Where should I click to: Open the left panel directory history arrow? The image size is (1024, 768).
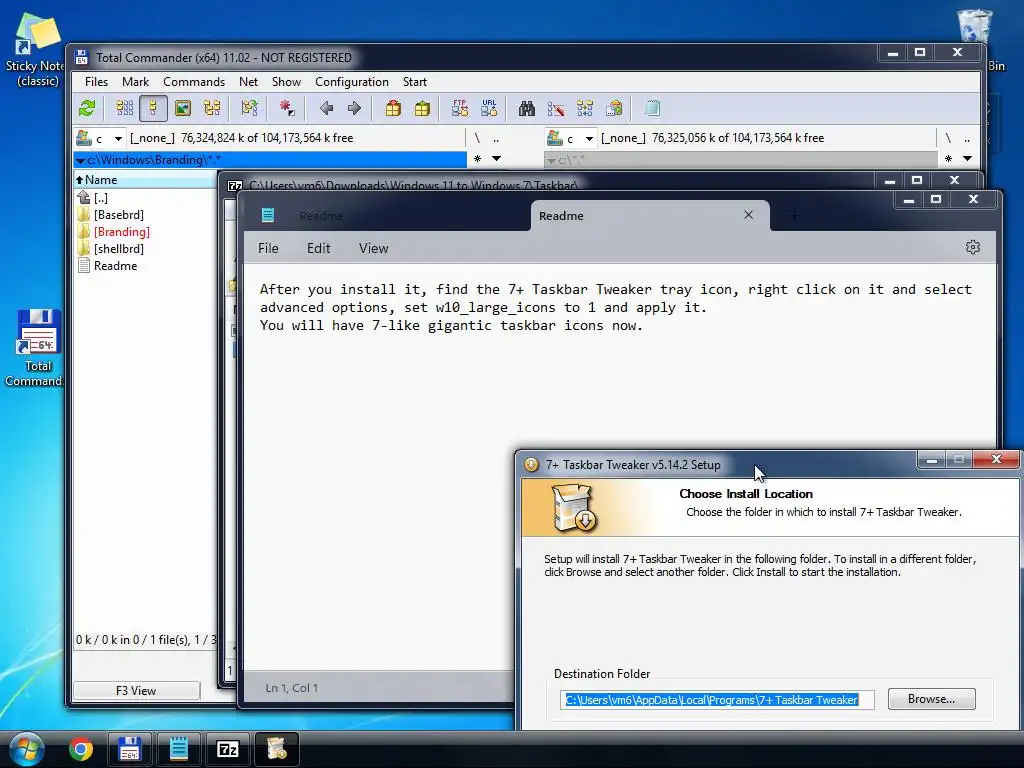496,159
